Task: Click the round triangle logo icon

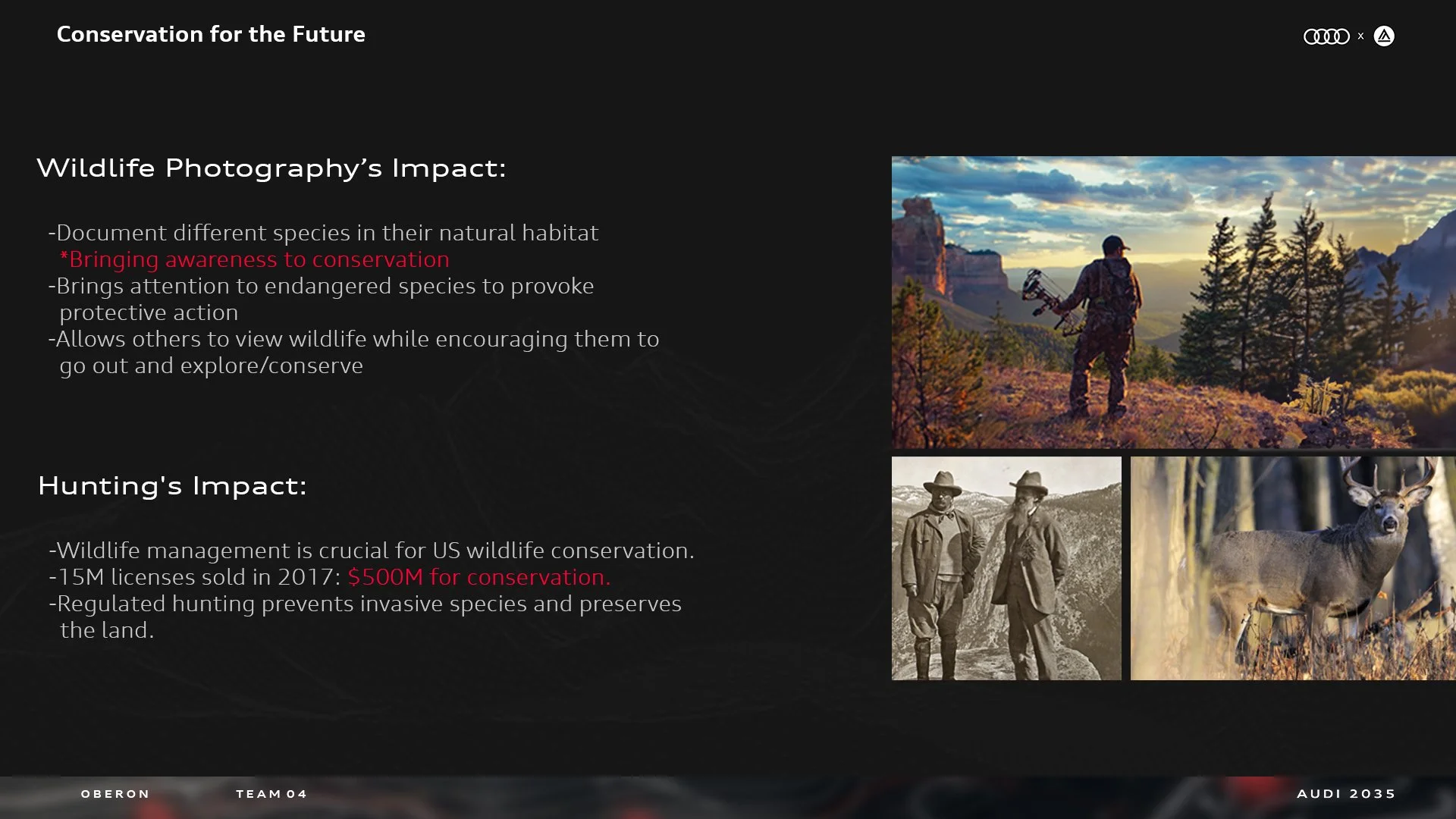Action: 1384,36
